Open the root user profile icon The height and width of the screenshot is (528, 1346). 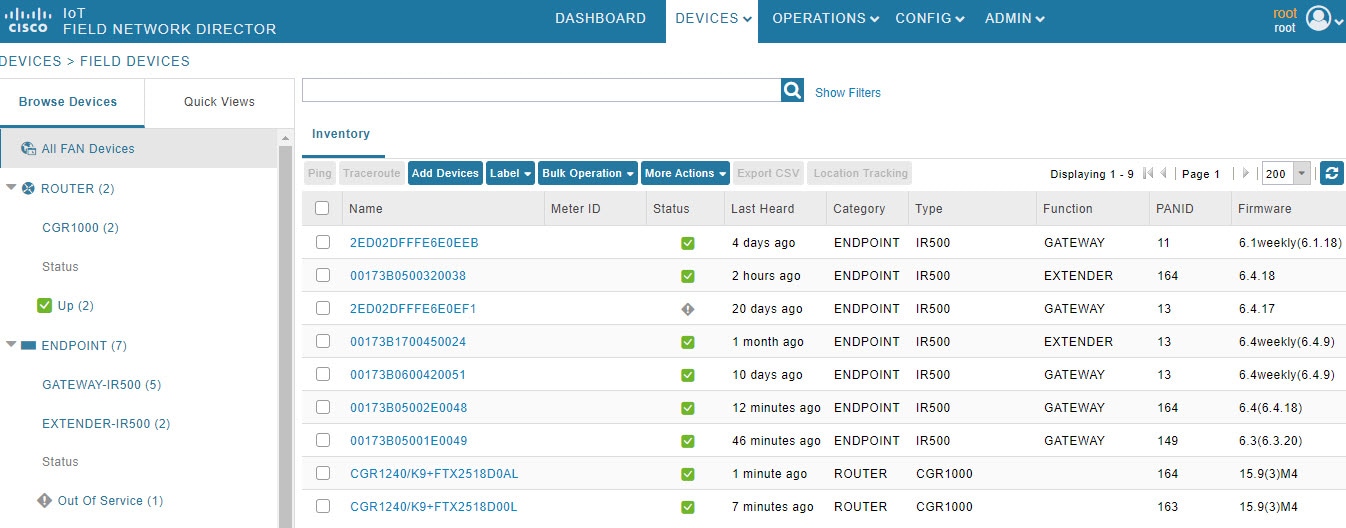(1319, 19)
